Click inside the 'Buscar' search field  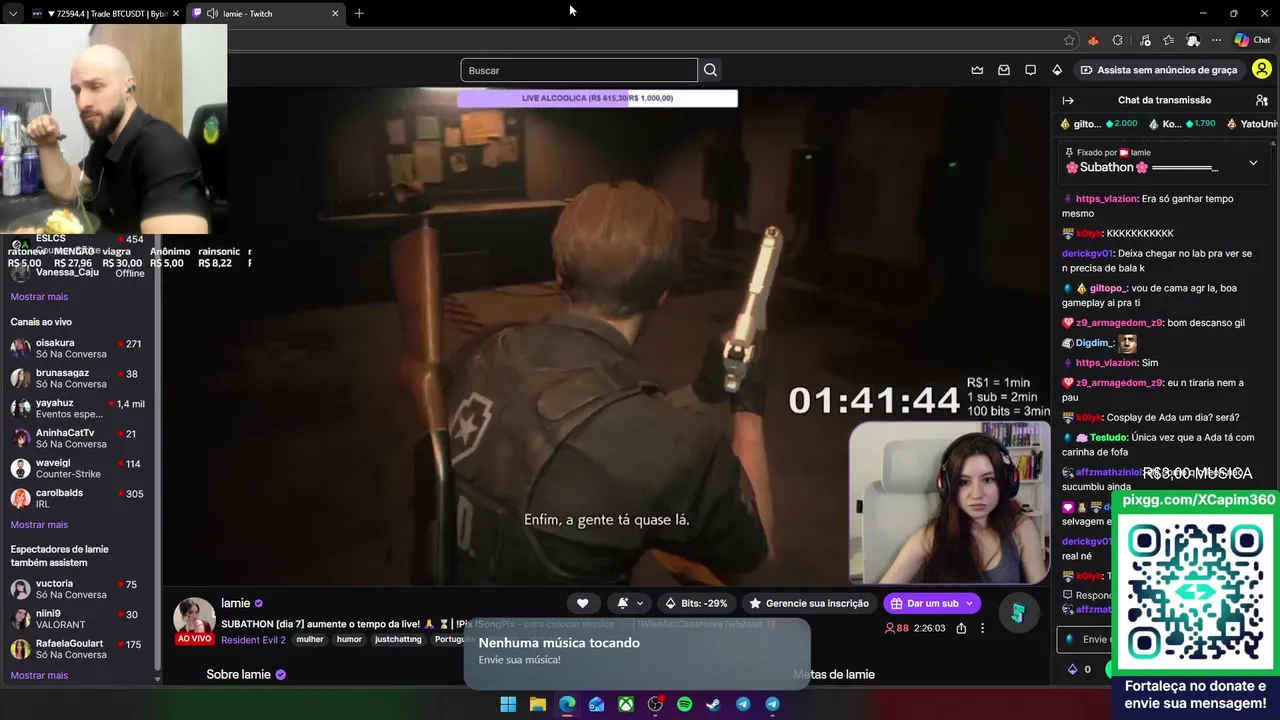[x=579, y=70]
